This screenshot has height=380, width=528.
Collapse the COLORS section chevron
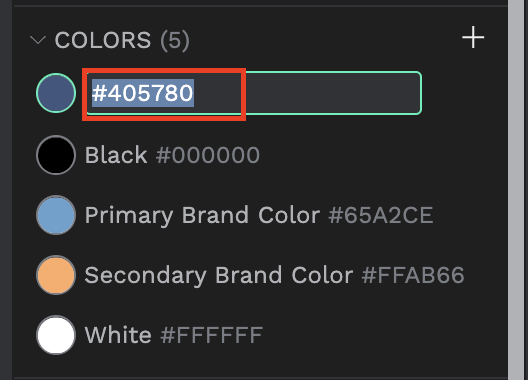point(38,40)
